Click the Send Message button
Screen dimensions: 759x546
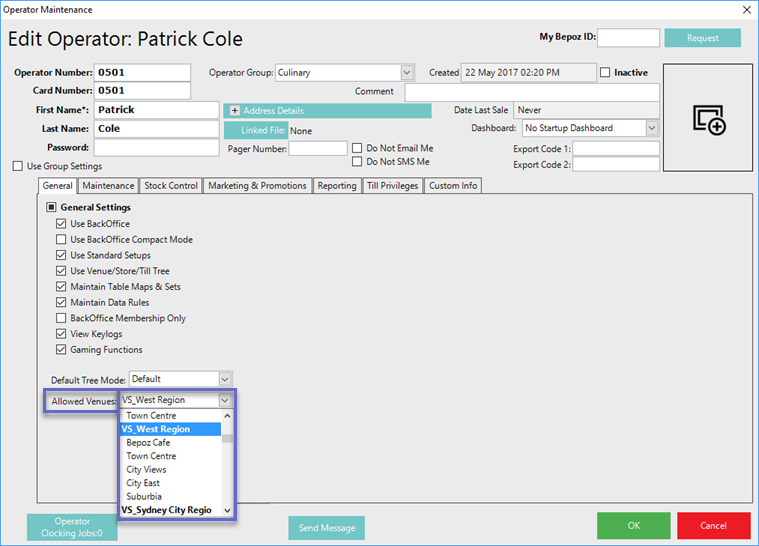tap(326, 527)
